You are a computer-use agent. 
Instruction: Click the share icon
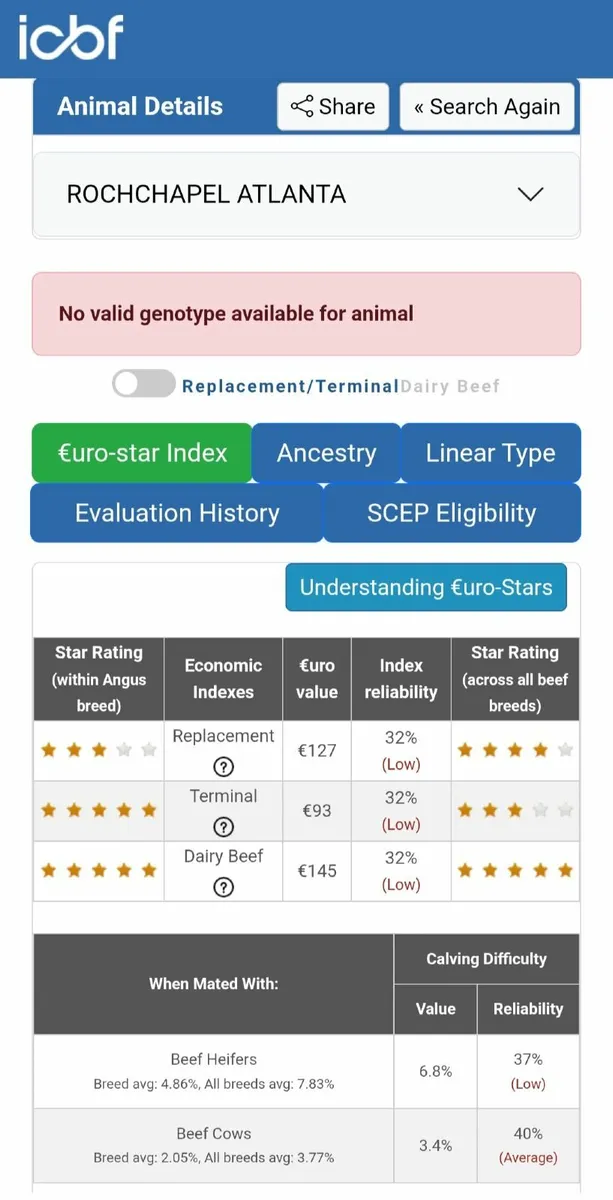pos(301,106)
